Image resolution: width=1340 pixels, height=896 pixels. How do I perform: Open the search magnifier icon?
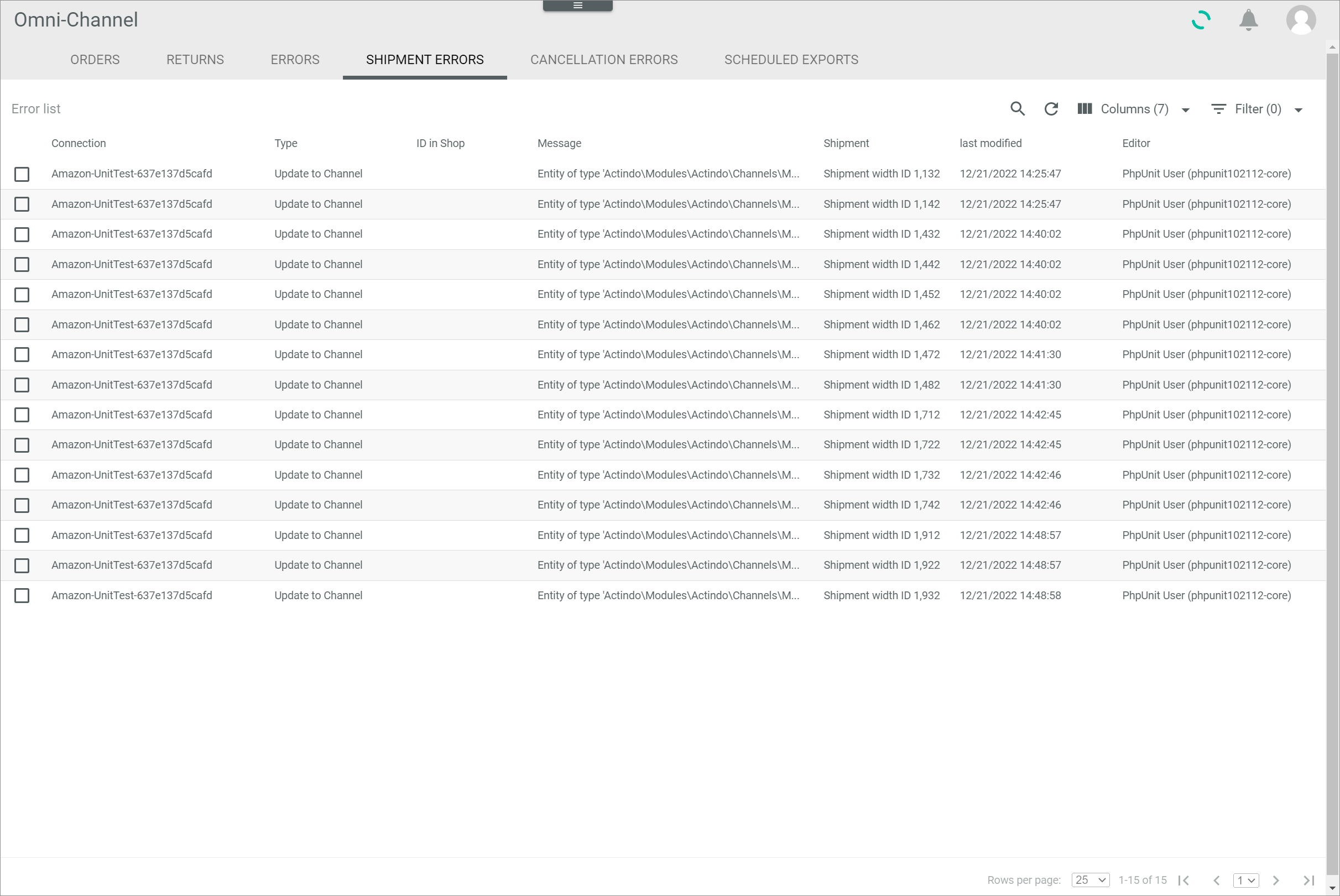(1017, 108)
